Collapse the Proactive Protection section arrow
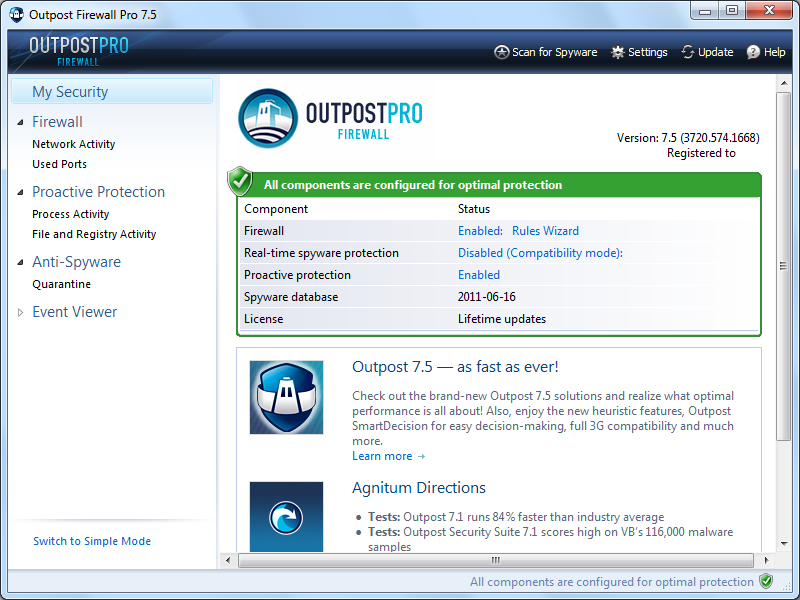 [x=21, y=192]
